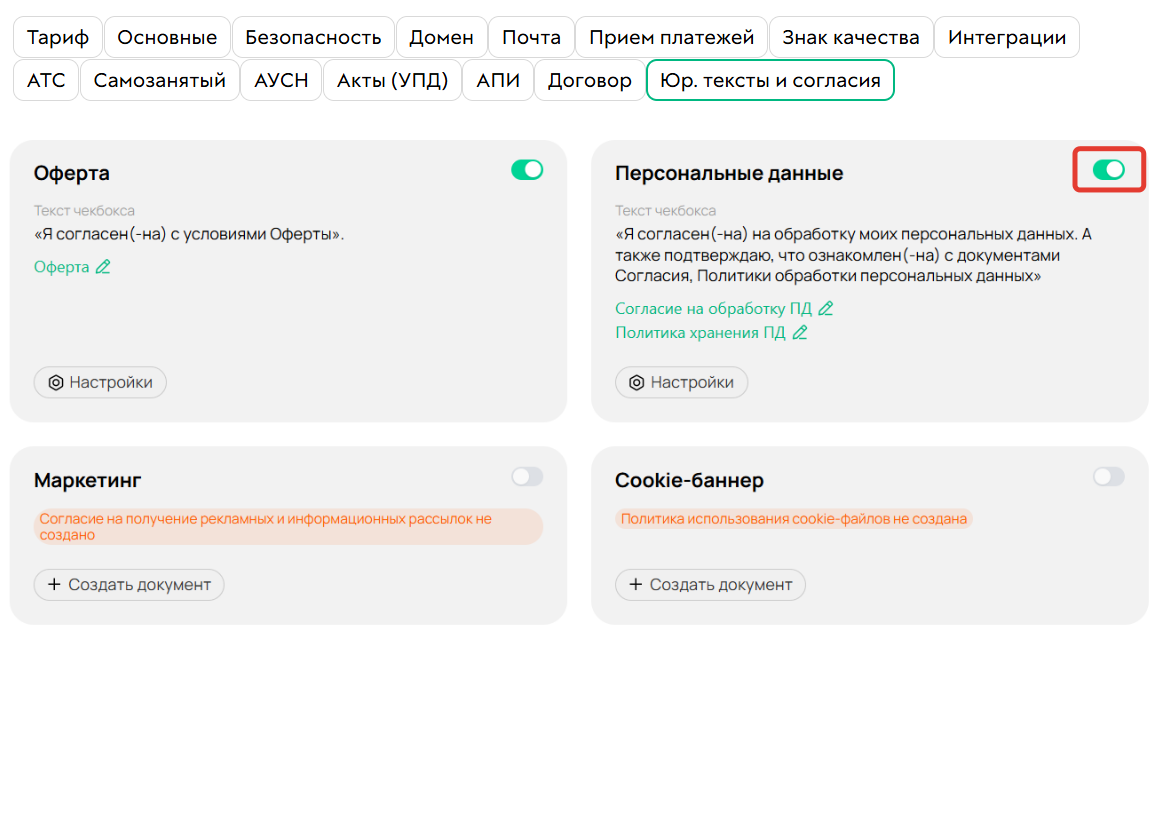Select Юр. тексты и согласия tab

[x=771, y=80]
